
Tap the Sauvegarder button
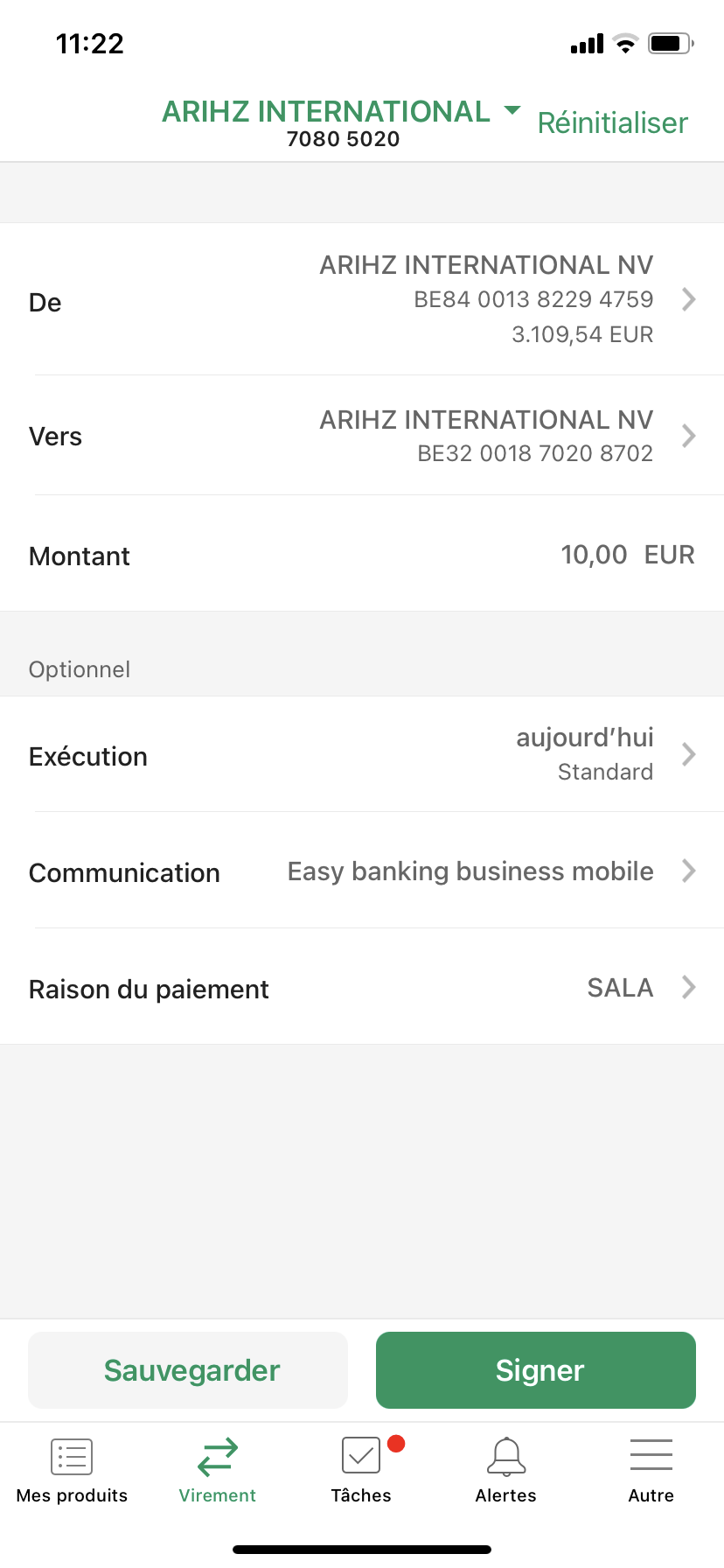pyautogui.click(x=188, y=1370)
